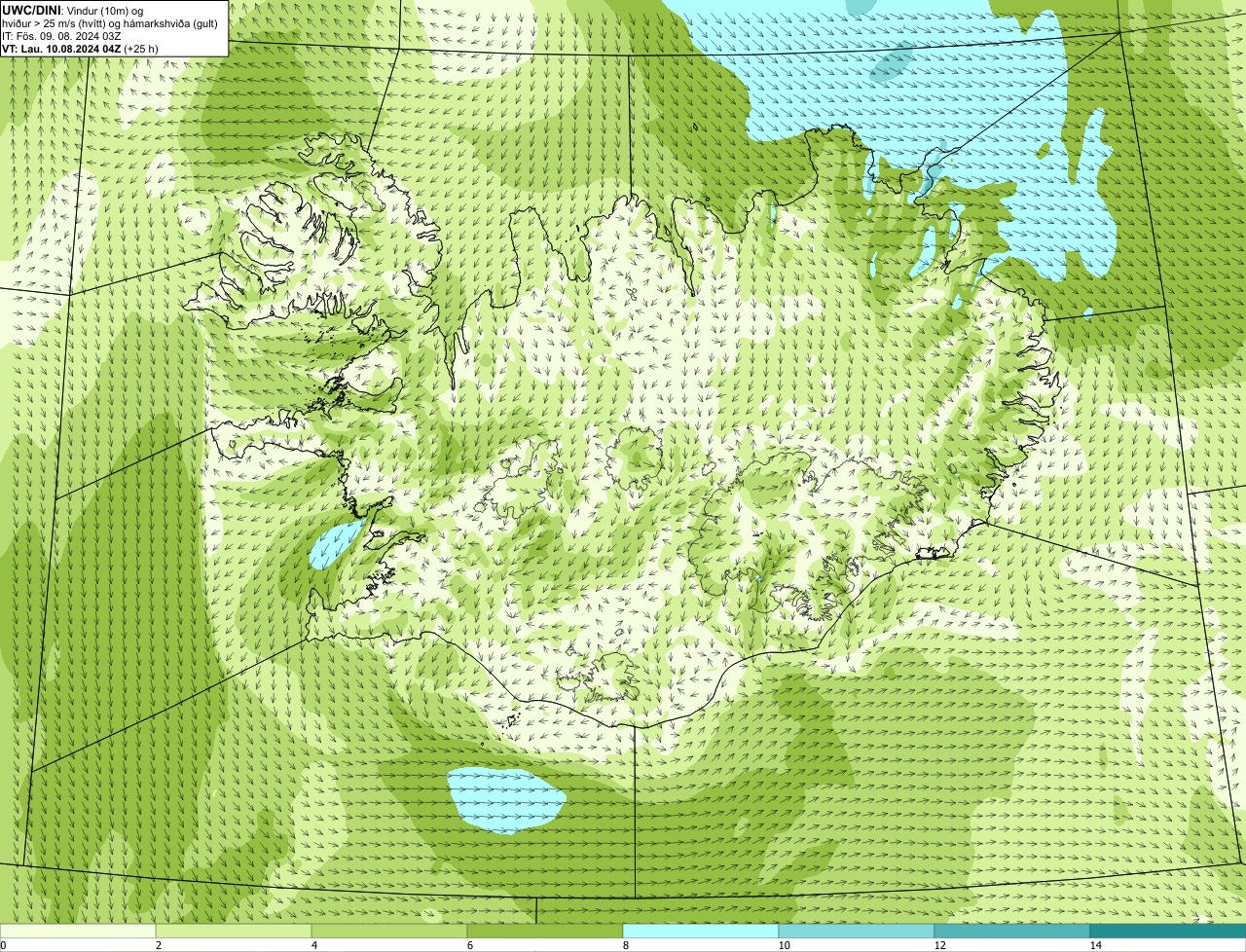
Task: Click the 'hviður > 25 m/s (hvítt)' legend line
Action: 110,23
